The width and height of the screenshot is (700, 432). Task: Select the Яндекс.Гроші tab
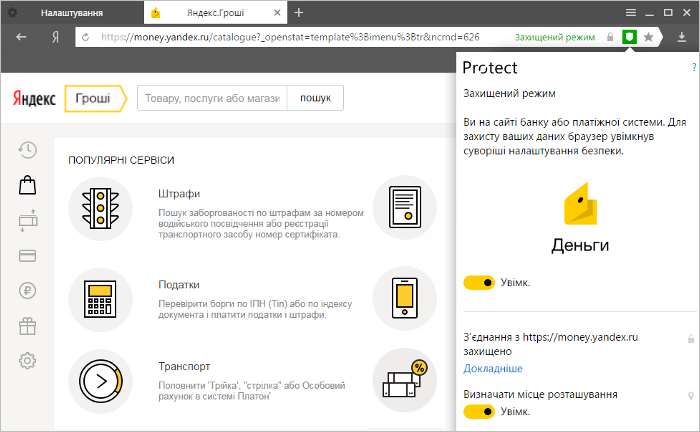click(215, 13)
